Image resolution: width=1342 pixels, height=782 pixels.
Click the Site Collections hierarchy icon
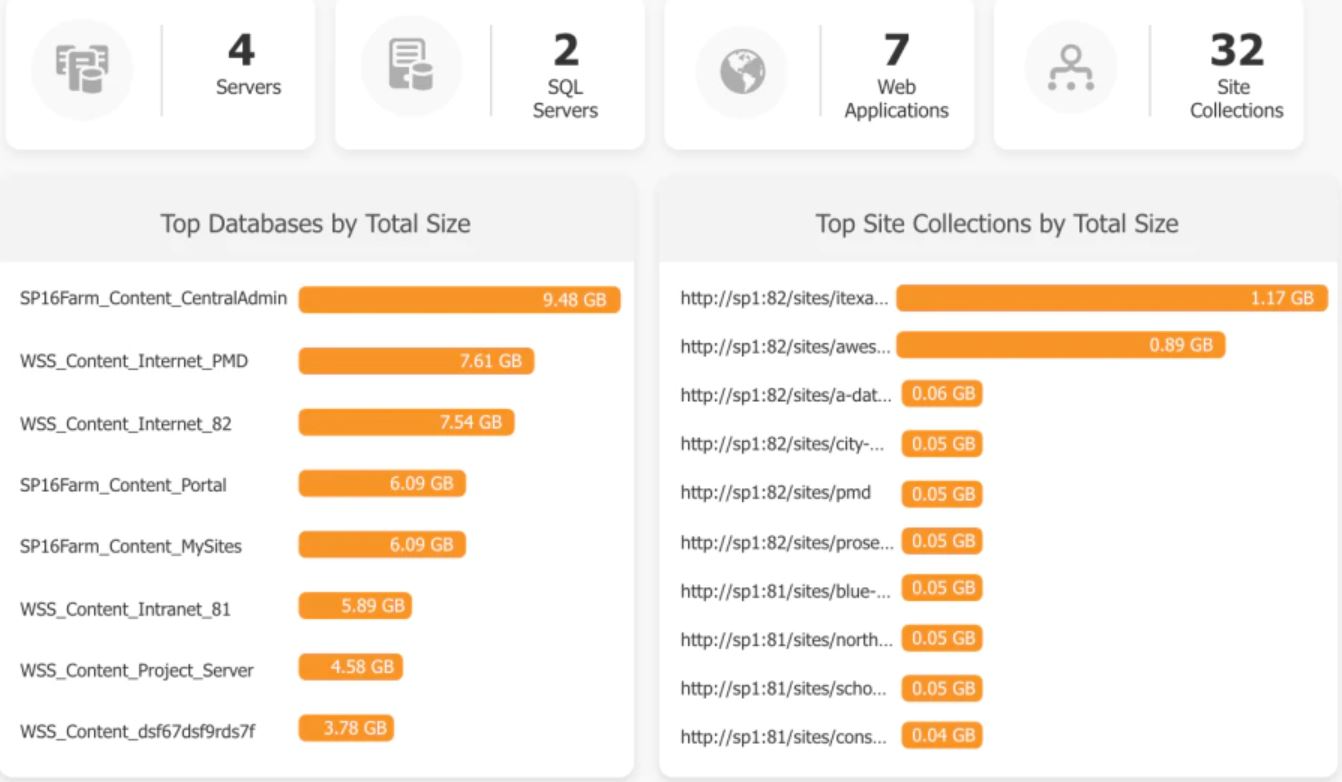1072,69
